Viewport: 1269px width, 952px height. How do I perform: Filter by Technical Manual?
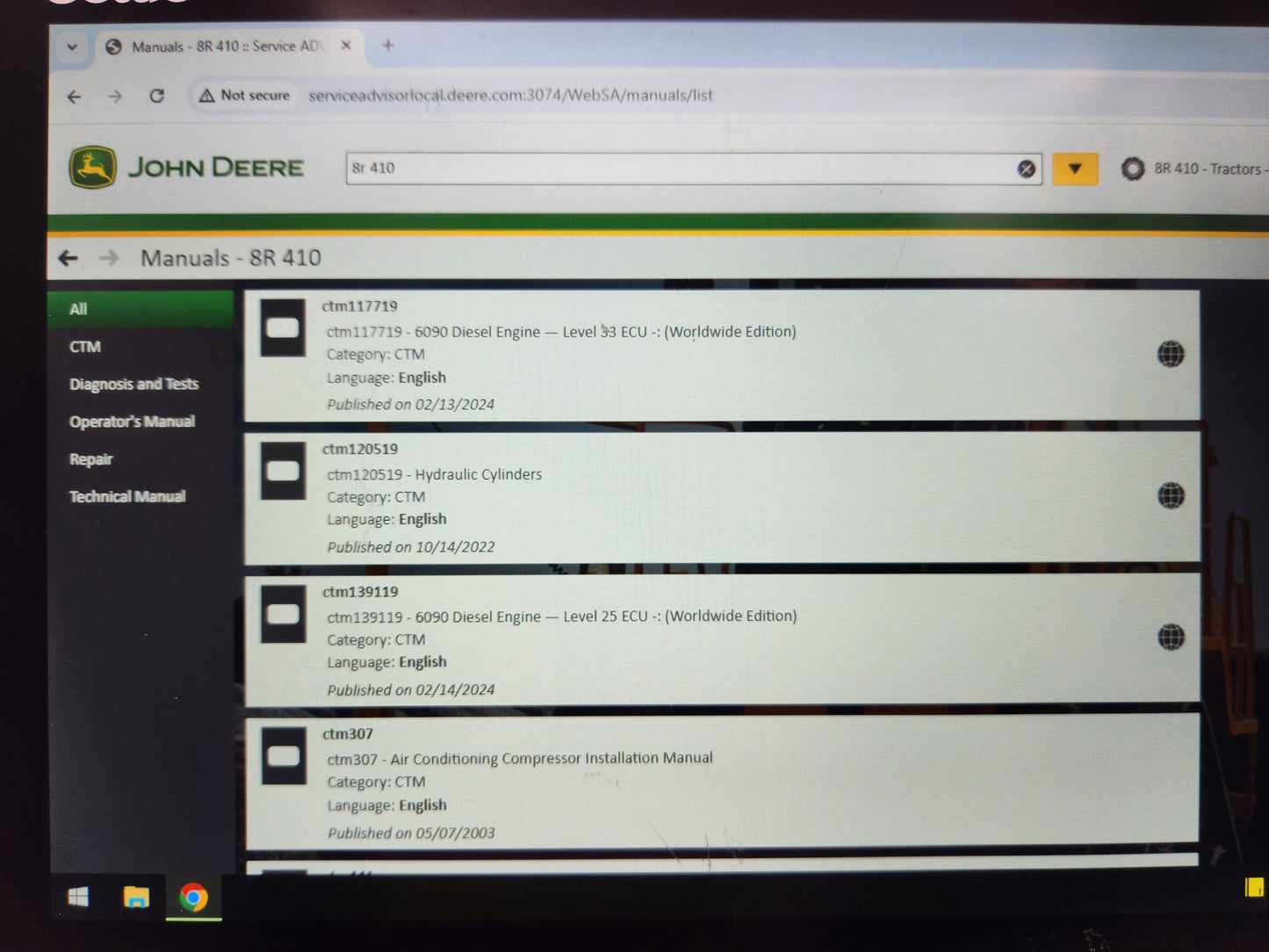(127, 497)
